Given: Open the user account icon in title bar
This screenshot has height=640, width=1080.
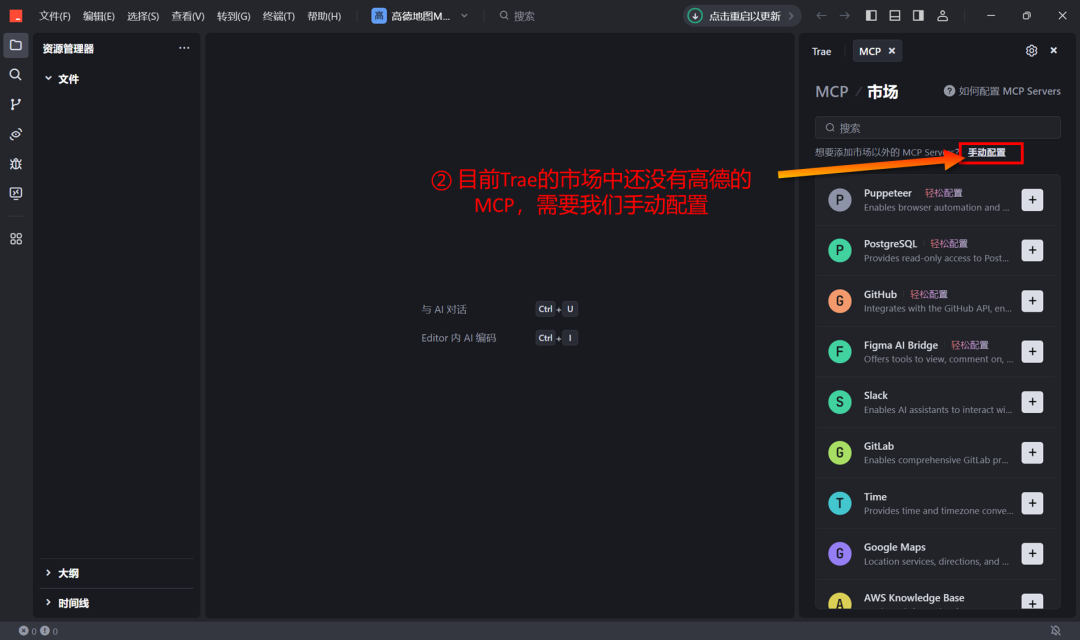Looking at the screenshot, I should 942,16.
